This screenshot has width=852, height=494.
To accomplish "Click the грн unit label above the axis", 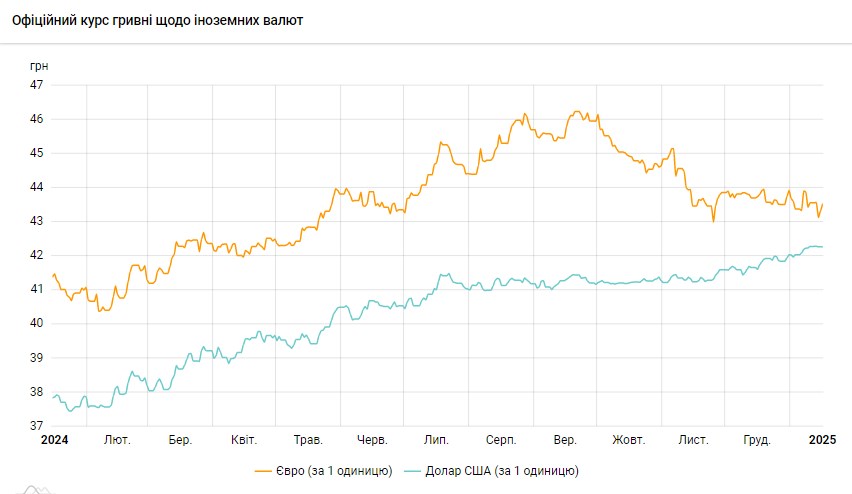I will [38, 66].
